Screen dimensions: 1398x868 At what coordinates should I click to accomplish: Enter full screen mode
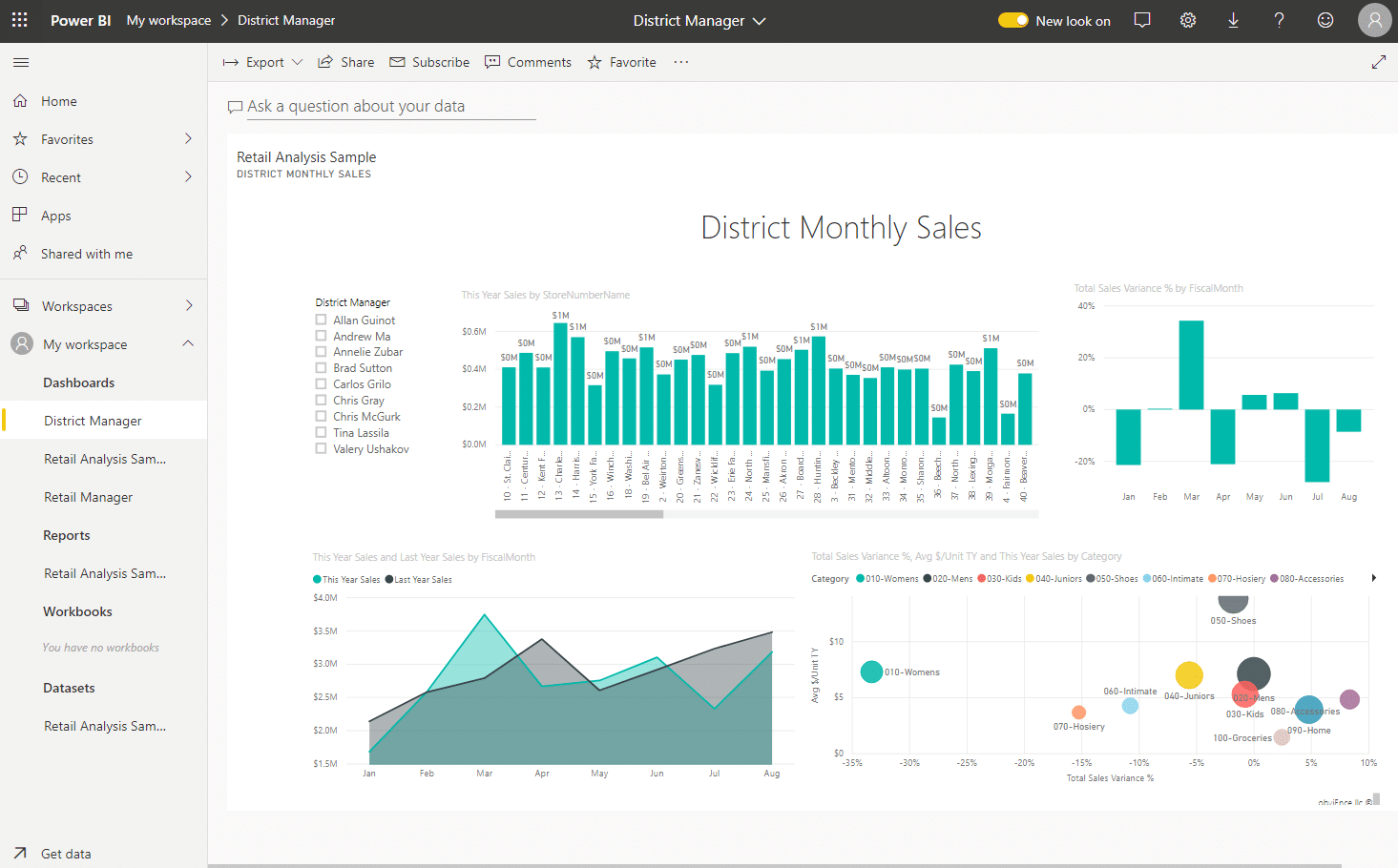click(x=1378, y=61)
